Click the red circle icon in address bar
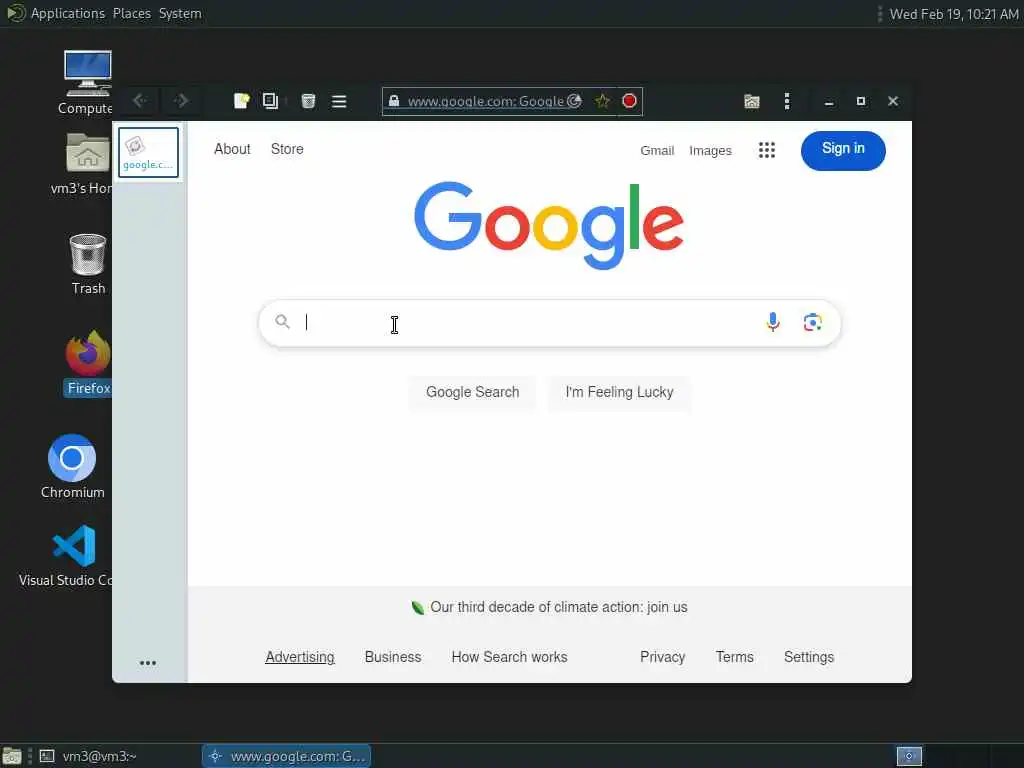 tap(630, 101)
